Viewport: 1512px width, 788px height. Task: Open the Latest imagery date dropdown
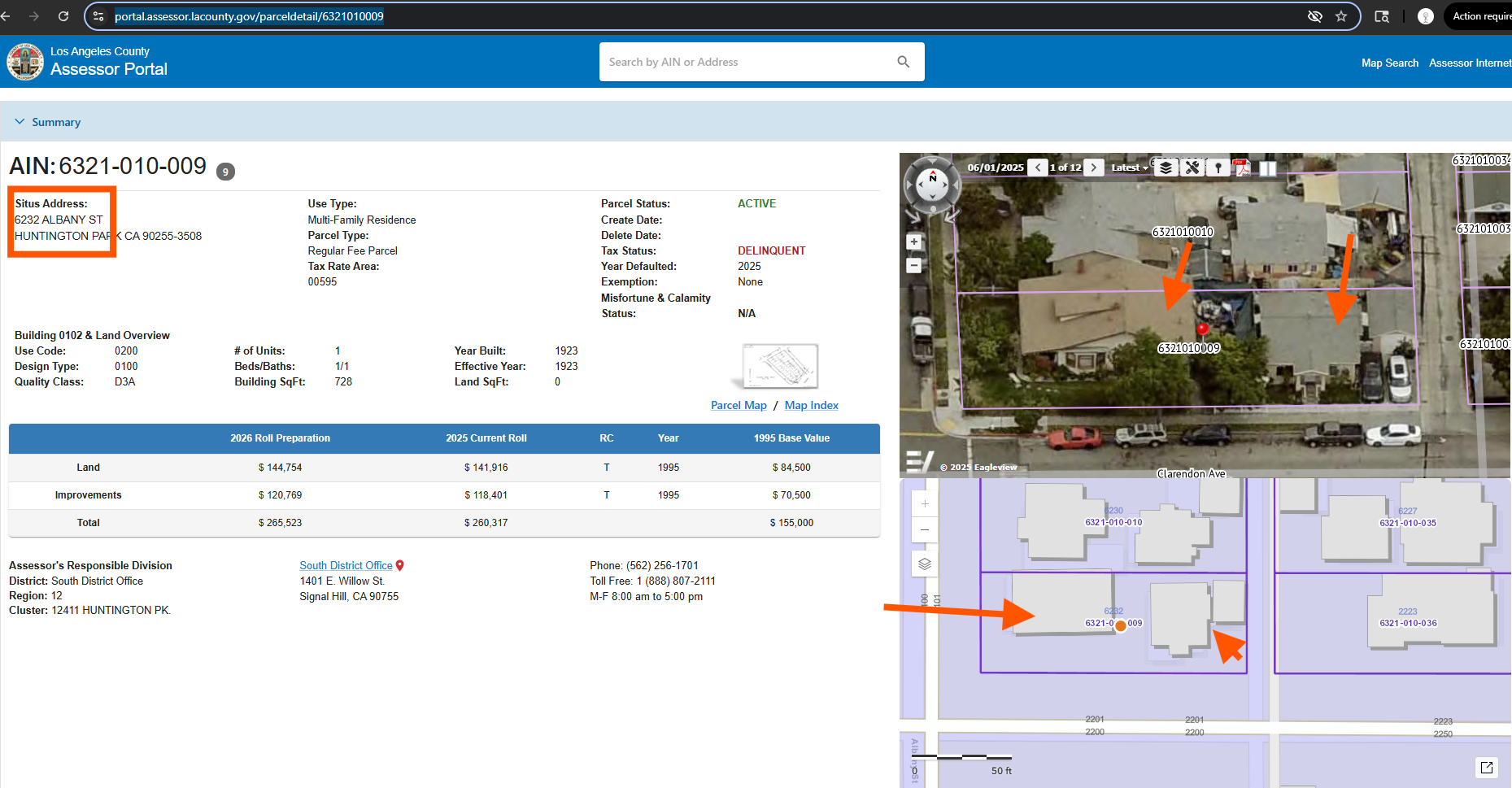(x=1129, y=168)
